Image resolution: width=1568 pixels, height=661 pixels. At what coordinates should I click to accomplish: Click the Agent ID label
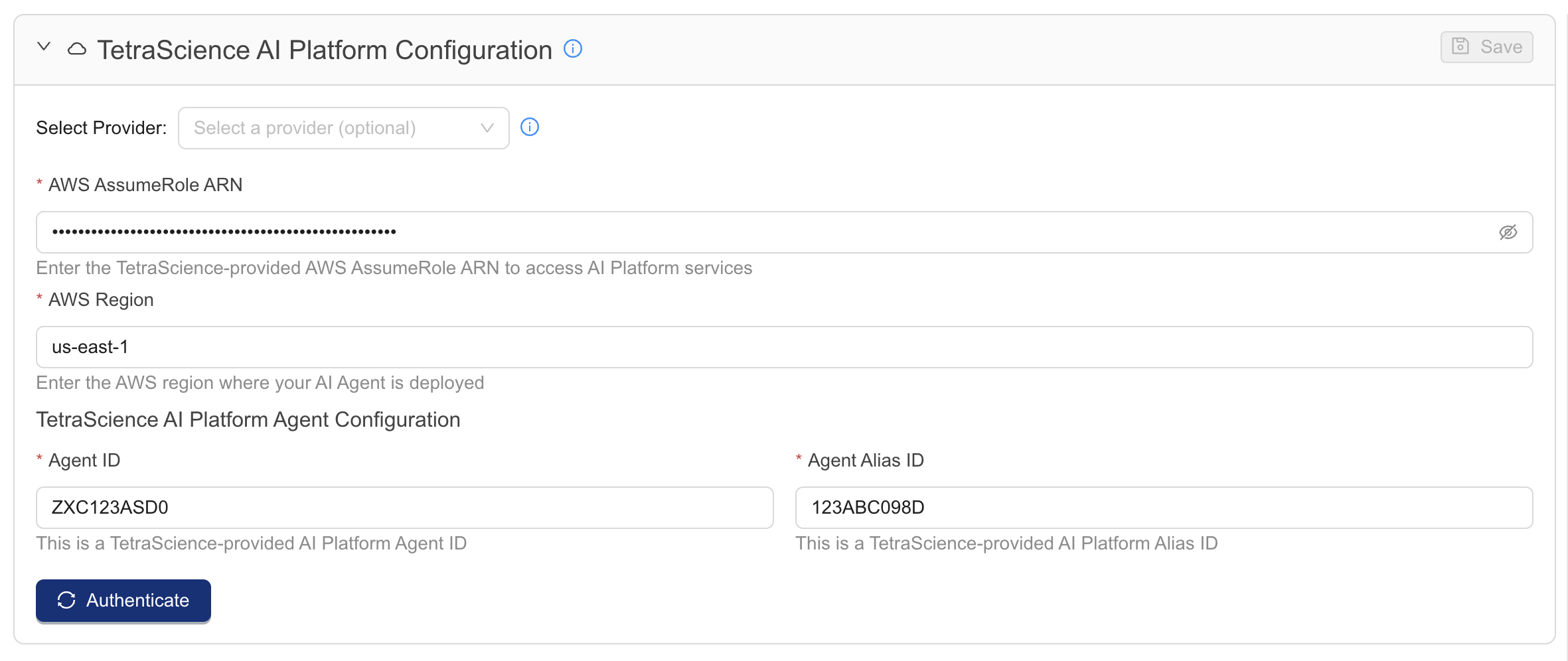[84, 461]
